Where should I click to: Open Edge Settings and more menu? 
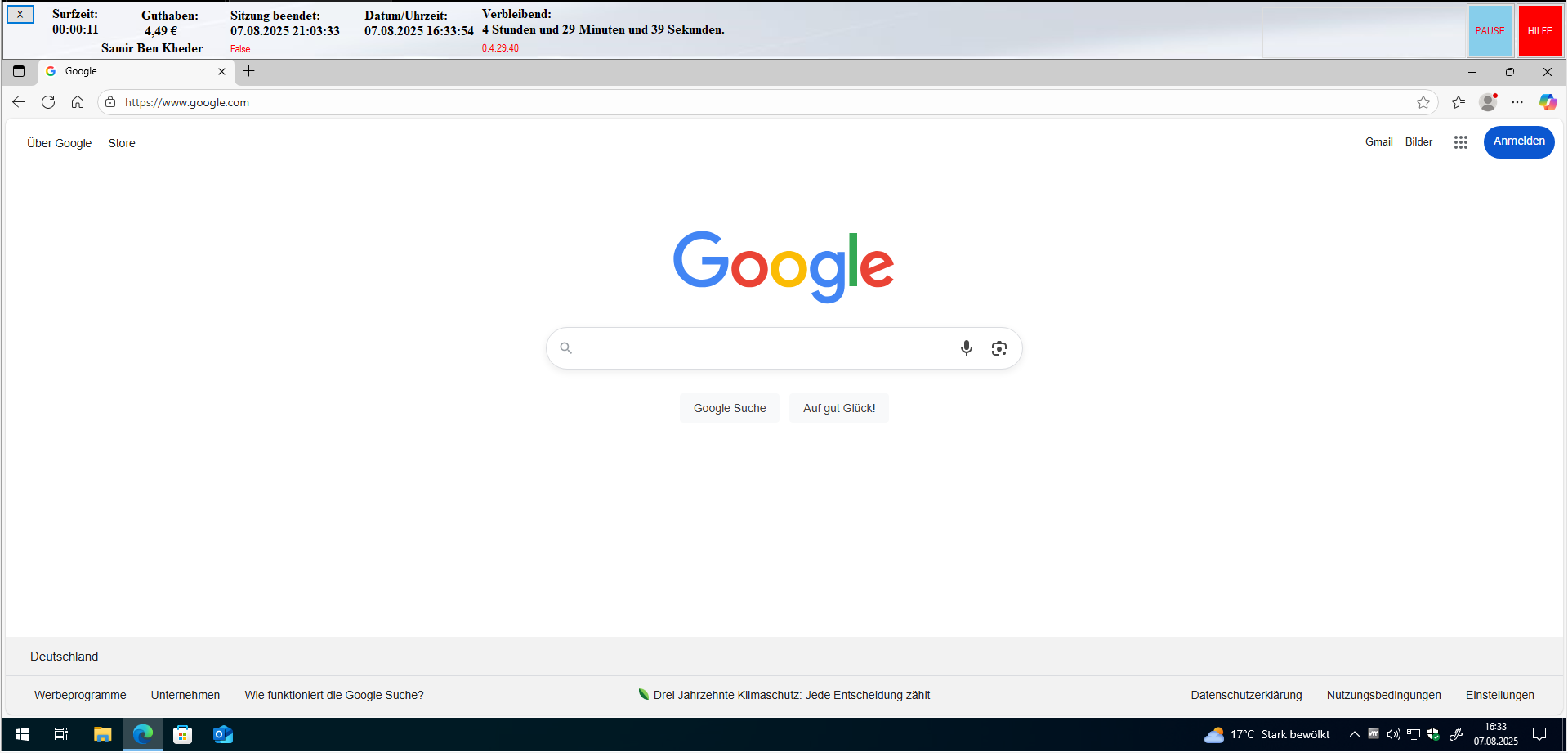pos(1517,102)
